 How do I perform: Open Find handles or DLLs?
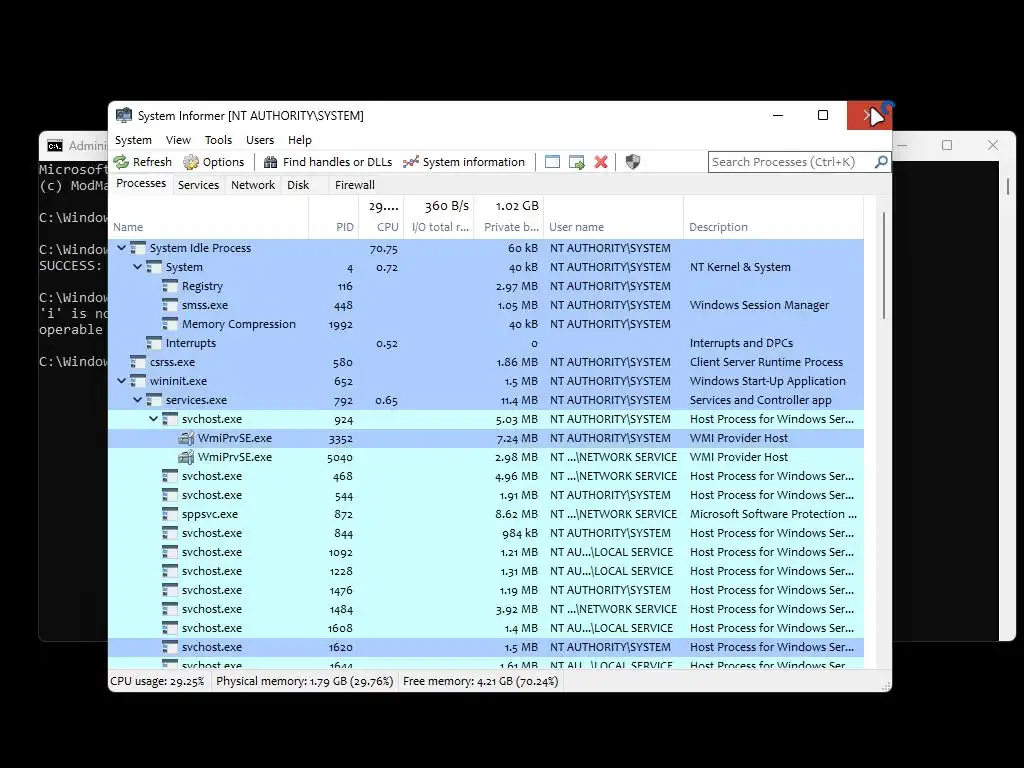pyautogui.click(x=328, y=162)
